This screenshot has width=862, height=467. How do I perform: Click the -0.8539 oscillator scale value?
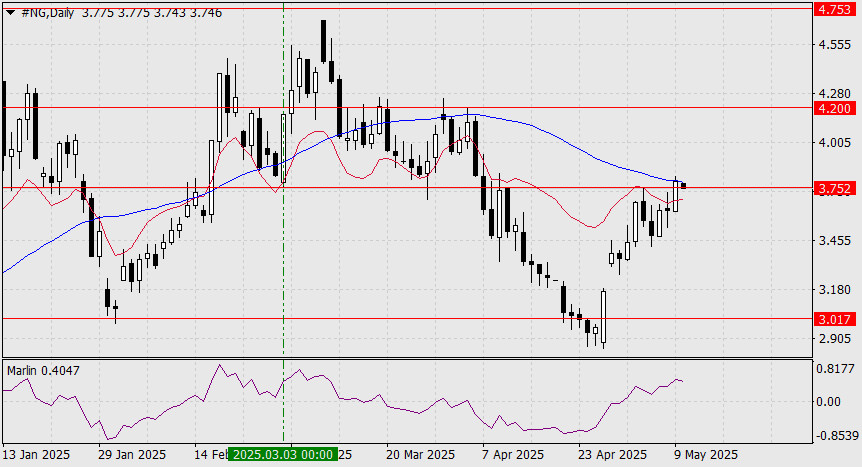click(x=837, y=436)
